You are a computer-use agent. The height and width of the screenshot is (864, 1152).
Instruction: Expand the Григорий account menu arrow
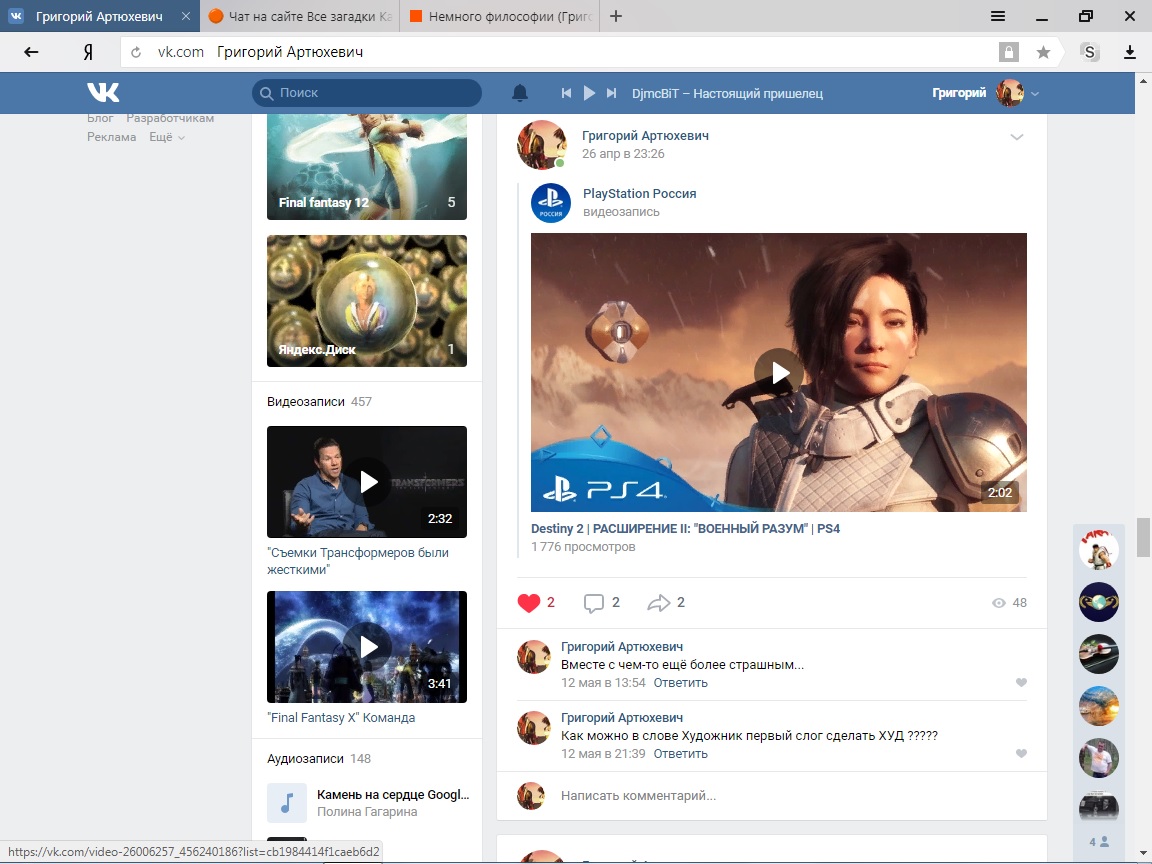(x=1035, y=93)
